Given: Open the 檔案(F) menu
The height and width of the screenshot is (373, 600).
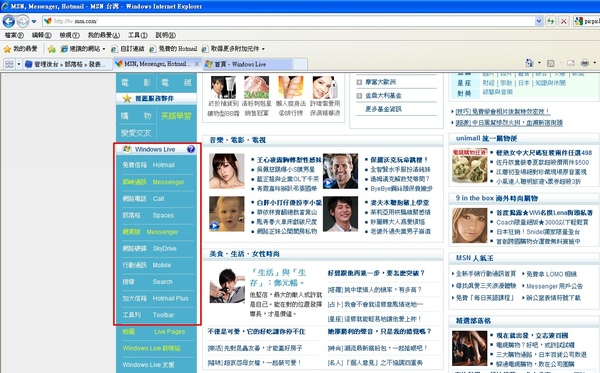Looking at the screenshot, I should 14,35.
